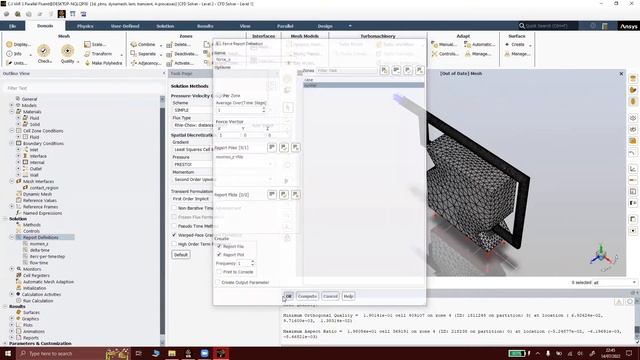Click Compute button in dialog
640x360 pixels.
[x=307, y=296]
